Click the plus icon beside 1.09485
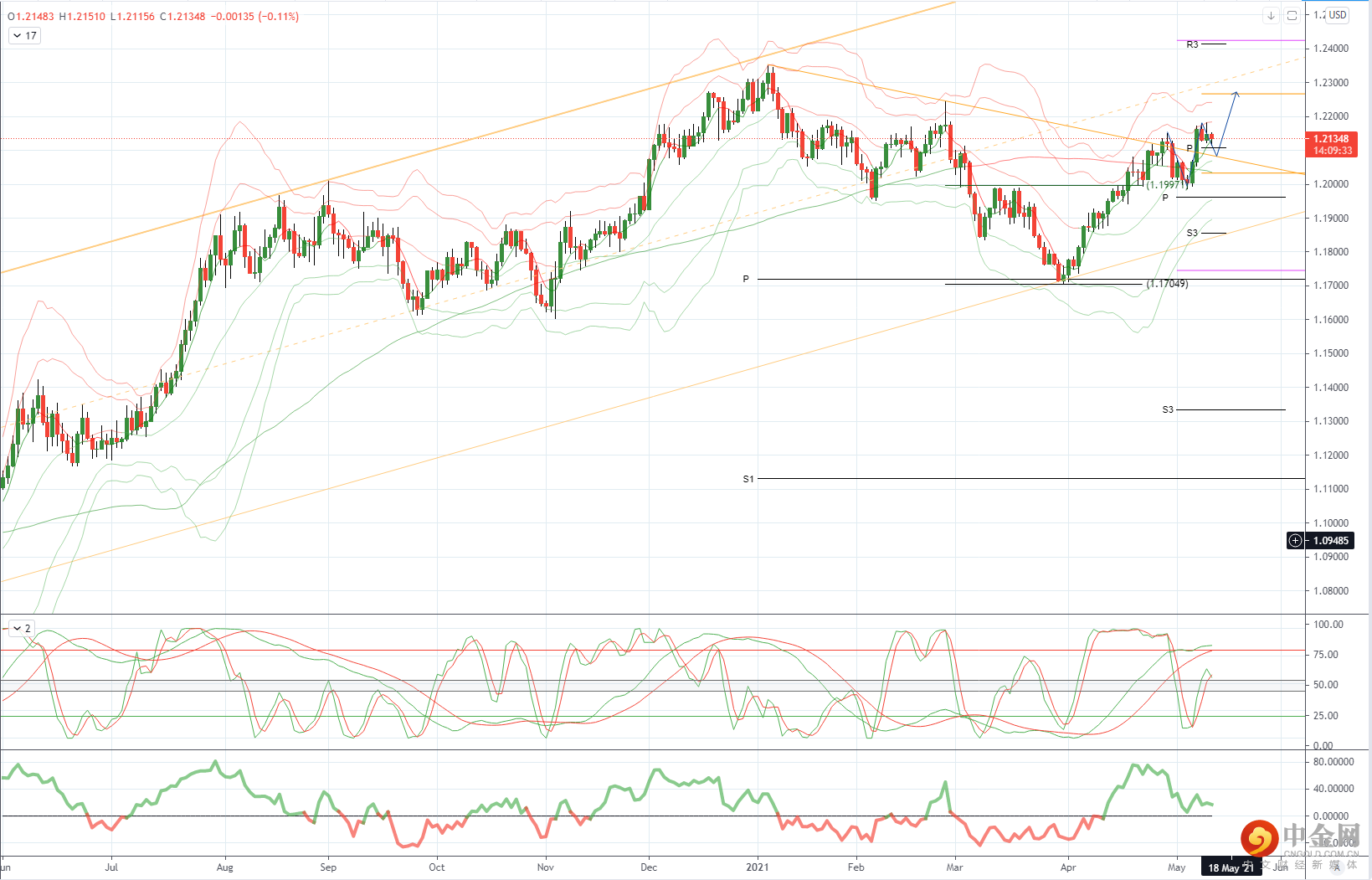The height and width of the screenshot is (880, 1372). tap(1295, 540)
